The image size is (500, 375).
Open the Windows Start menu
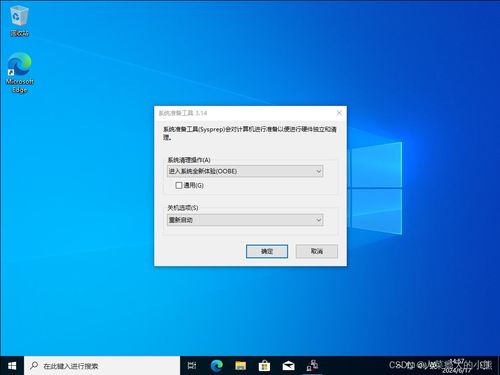[12, 366]
